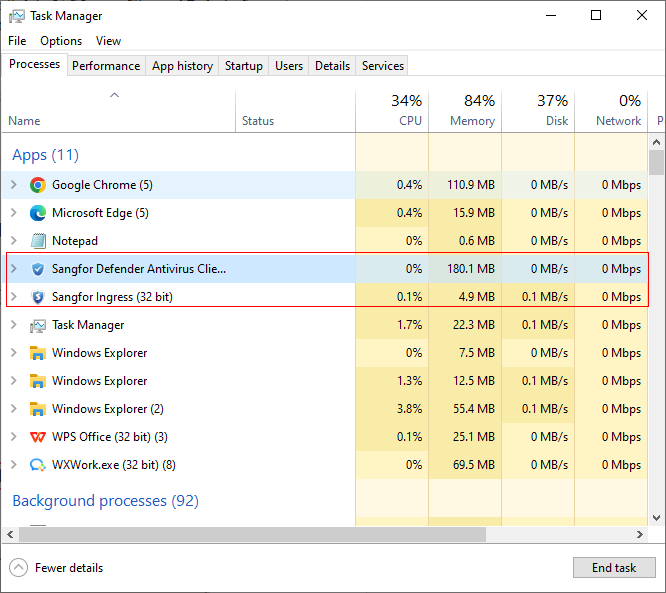666x593 pixels.
Task: Click the Notepad process icon
Action: 38,241
